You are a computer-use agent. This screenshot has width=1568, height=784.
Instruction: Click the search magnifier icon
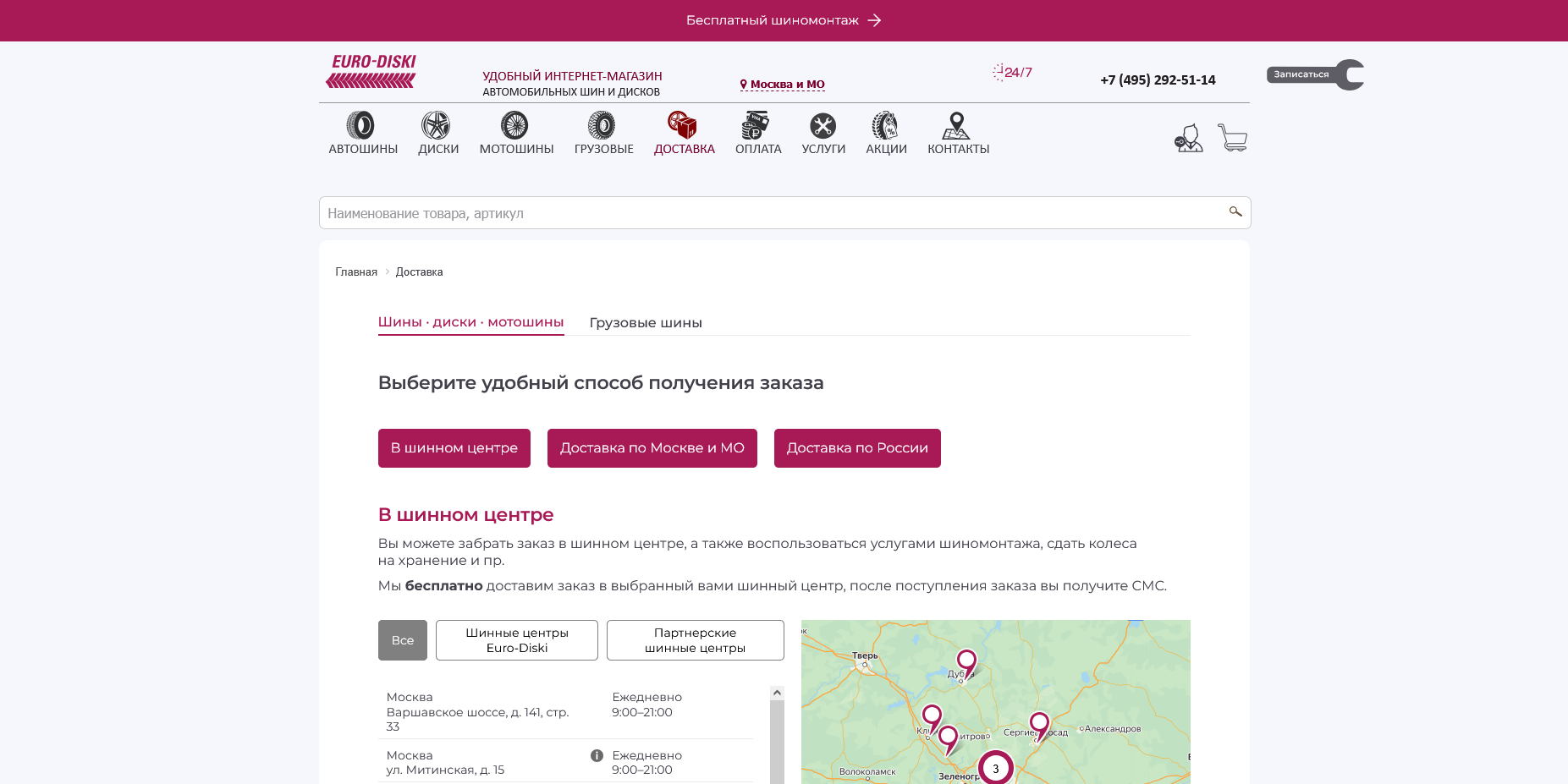pyautogui.click(x=1235, y=211)
